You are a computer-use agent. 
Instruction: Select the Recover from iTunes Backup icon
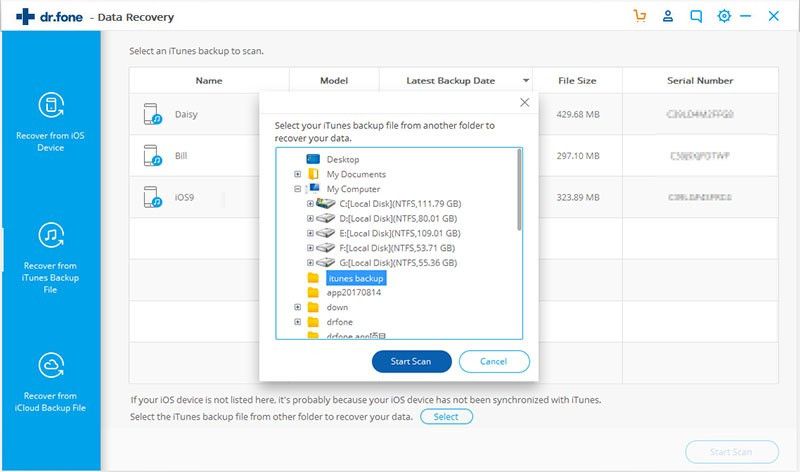point(51,235)
